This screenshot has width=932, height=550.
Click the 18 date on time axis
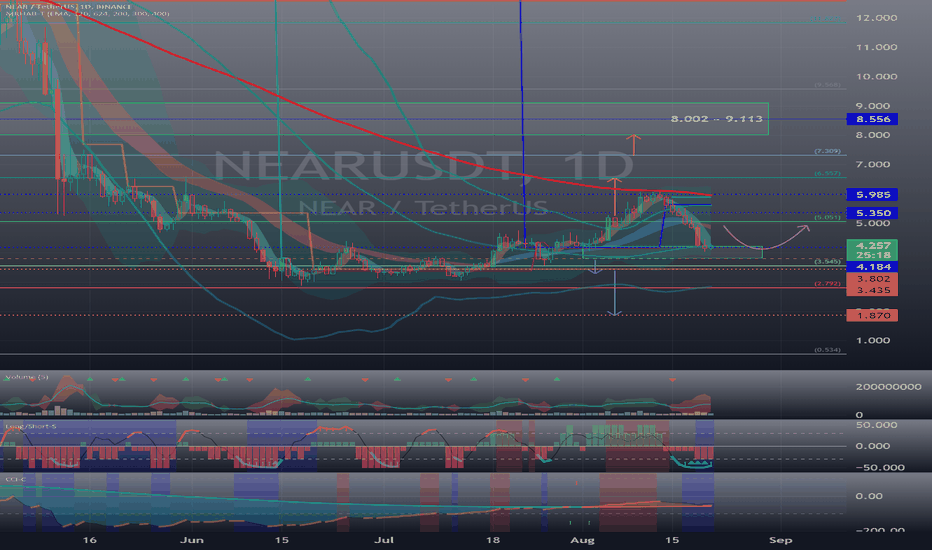(492, 540)
